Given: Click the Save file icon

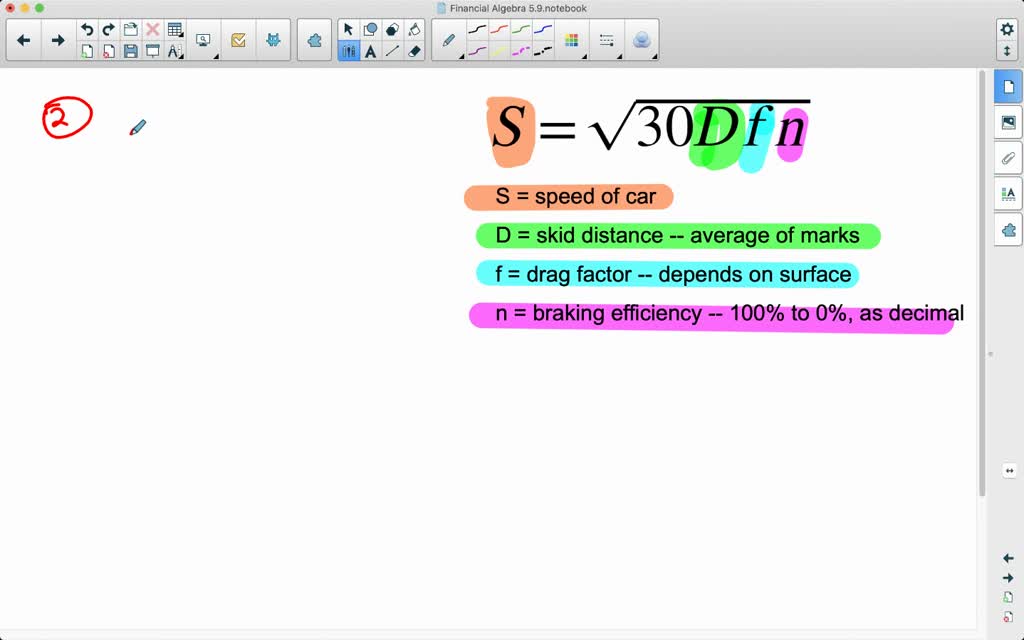Looking at the screenshot, I should click(131, 51).
